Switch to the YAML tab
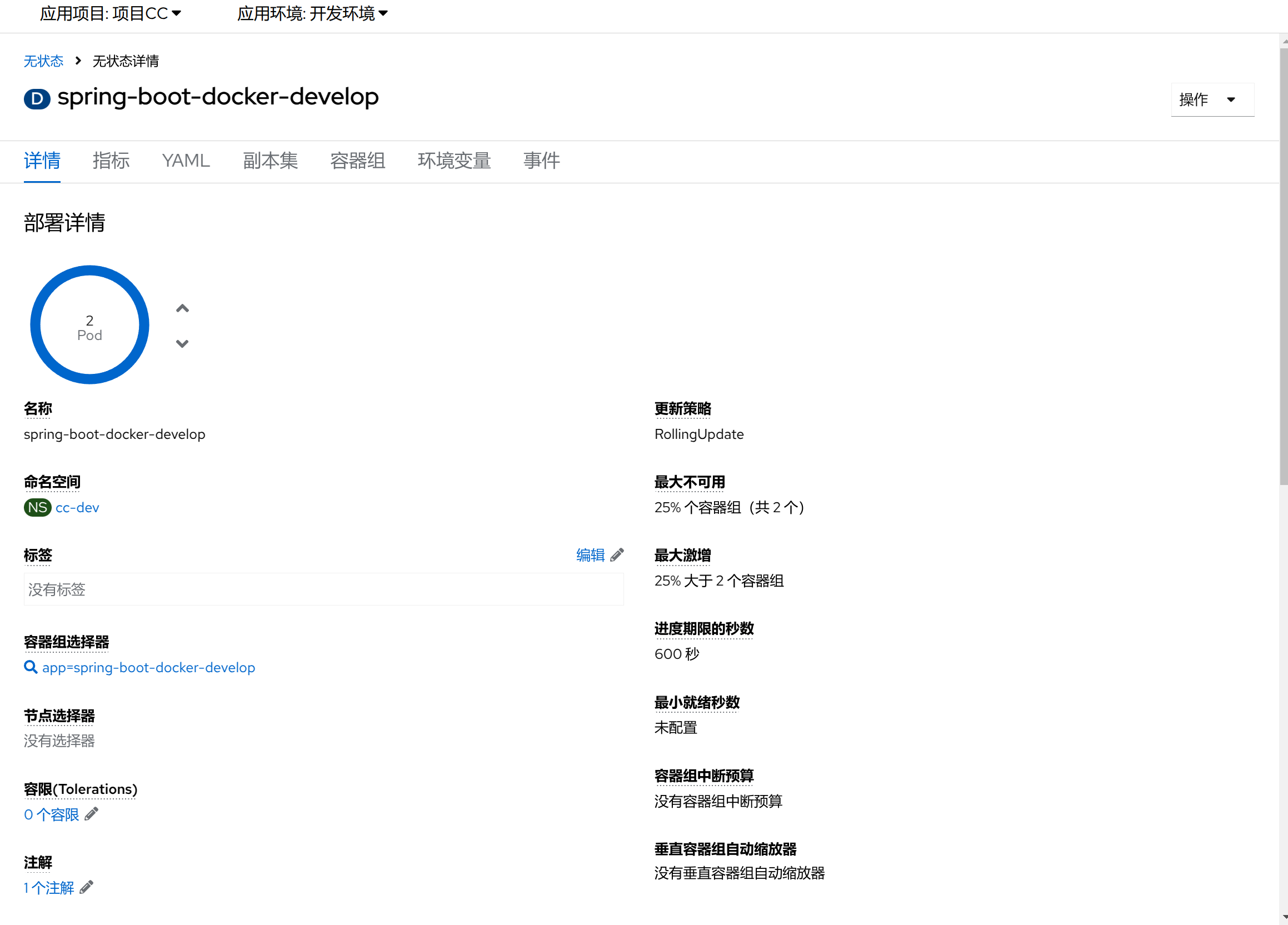Image resolution: width=1288 pixels, height=925 pixels. (x=186, y=161)
